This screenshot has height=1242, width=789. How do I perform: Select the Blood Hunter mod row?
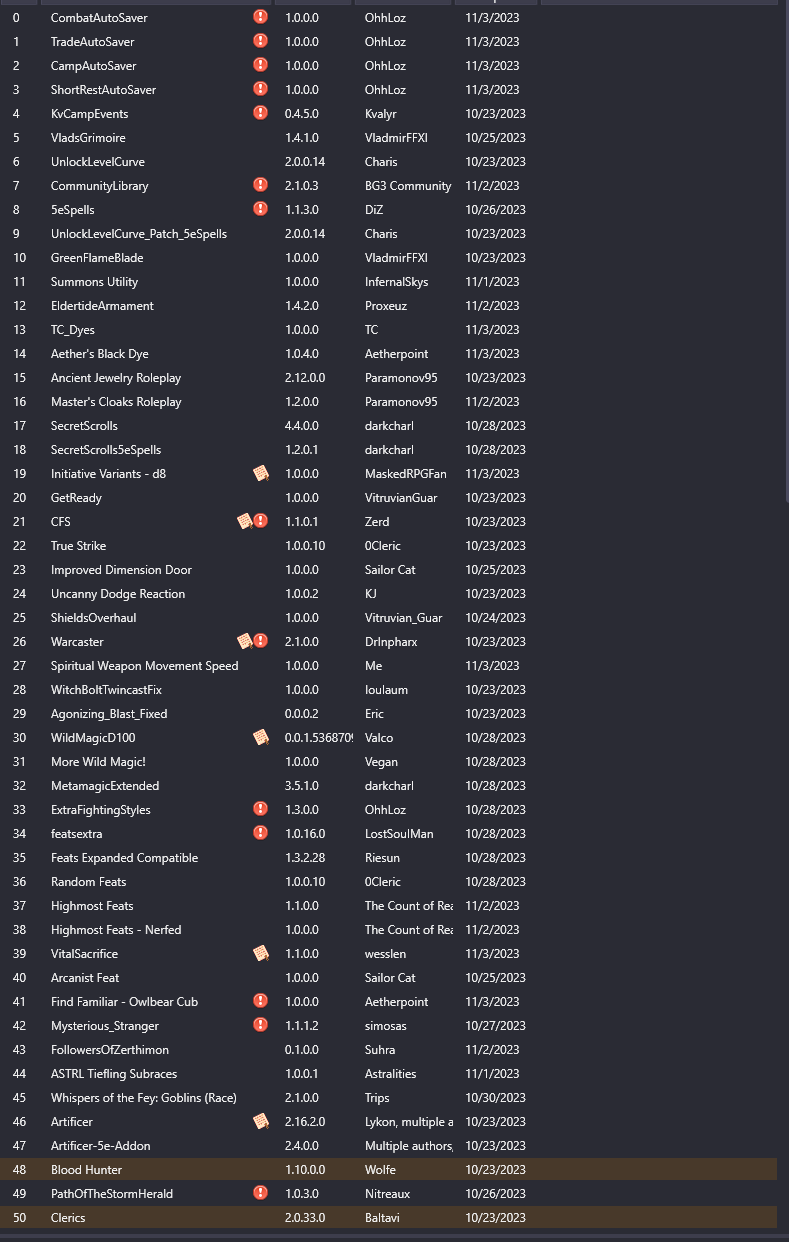pyautogui.click(x=86, y=1169)
